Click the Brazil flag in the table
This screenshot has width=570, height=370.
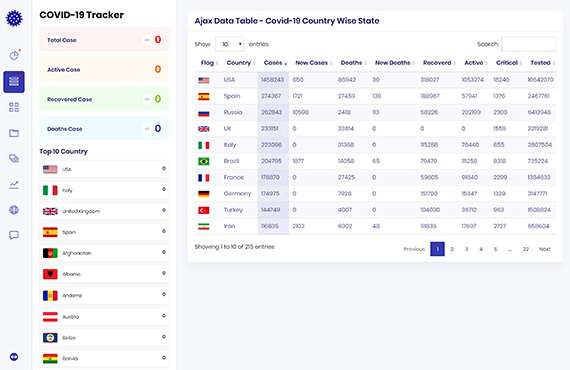coord(204,161)
